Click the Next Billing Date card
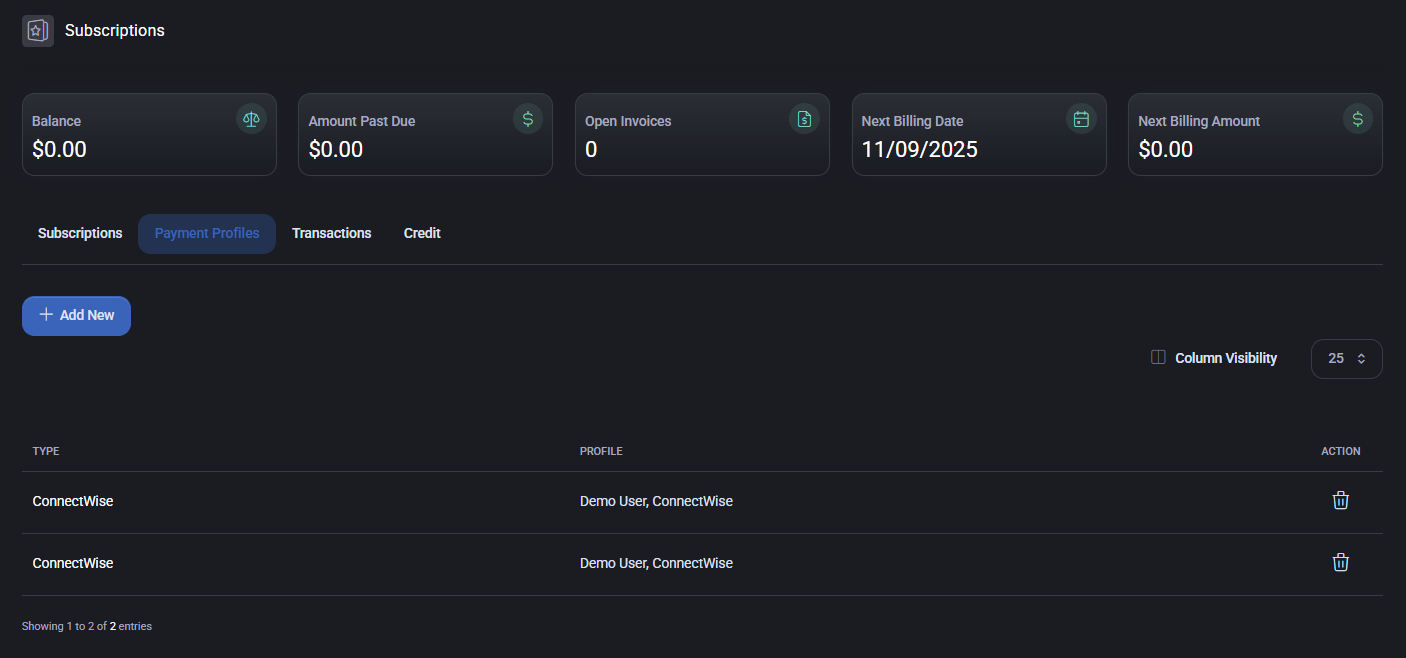This screenshot has width=1406, height=658. (978, 135)
